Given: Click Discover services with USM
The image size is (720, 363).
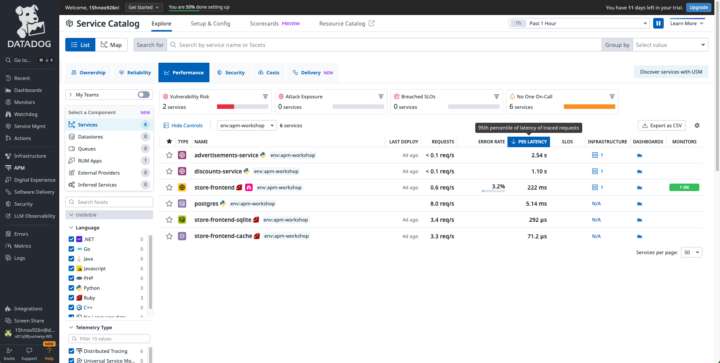Looking at the screenshot, I should 671,72.
